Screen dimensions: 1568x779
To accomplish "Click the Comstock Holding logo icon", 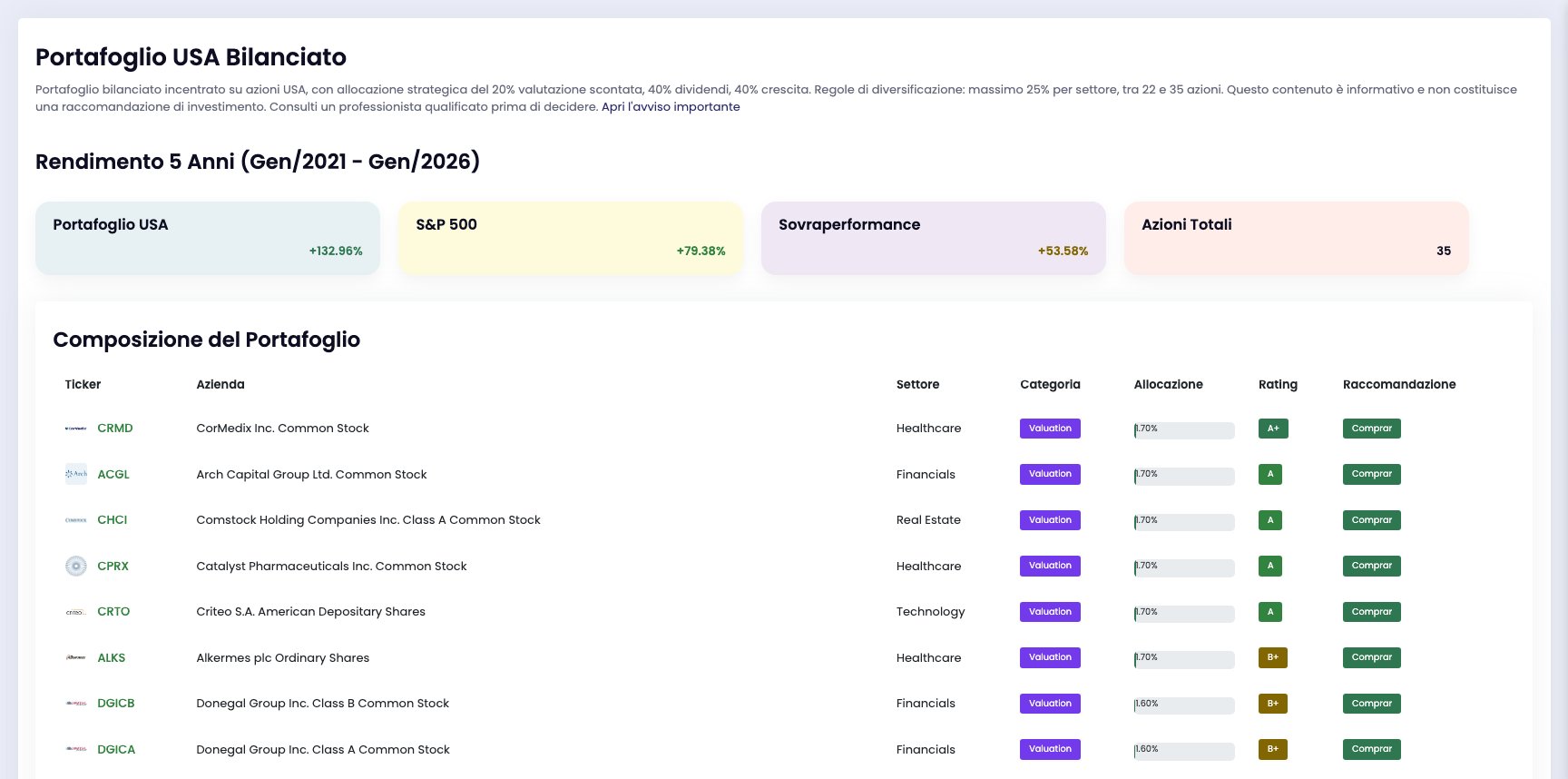I will pos(76,520).
